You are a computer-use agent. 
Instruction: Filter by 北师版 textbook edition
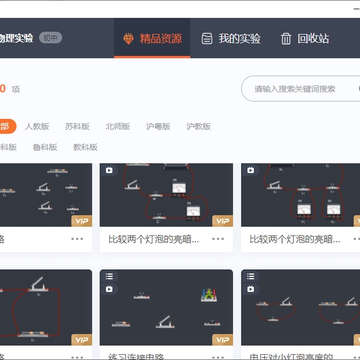pyautogui.click(x=118, y=126)
